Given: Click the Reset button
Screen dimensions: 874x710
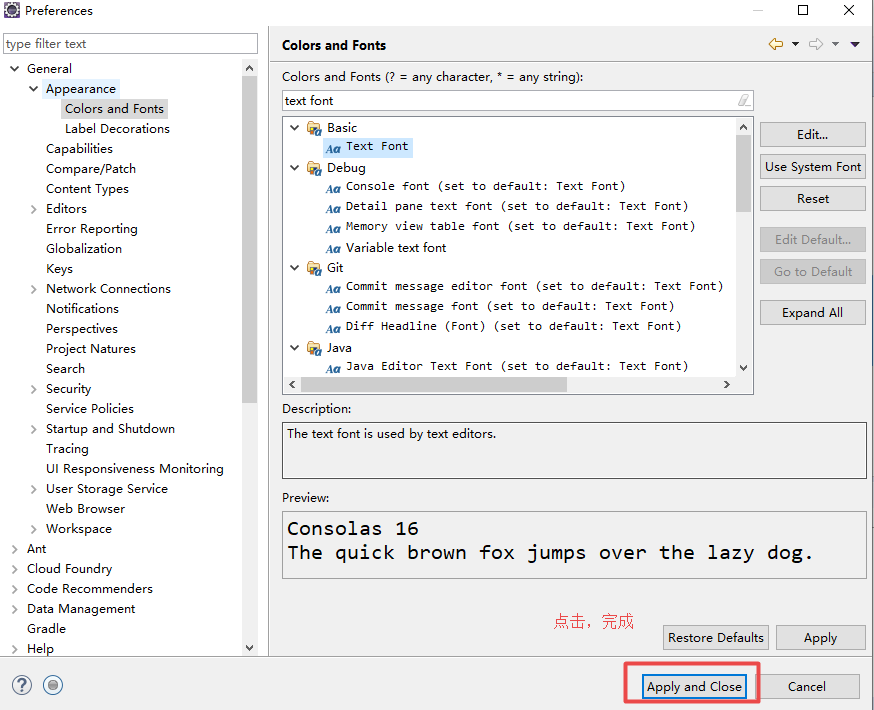Looking at the screenshot, I should [x=812, y=199].
